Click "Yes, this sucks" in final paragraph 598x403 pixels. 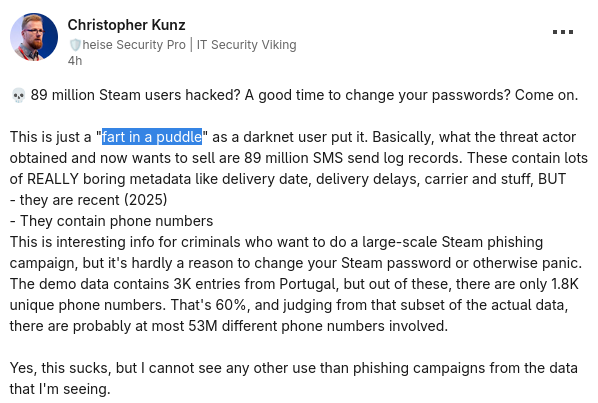coord(60,368)
